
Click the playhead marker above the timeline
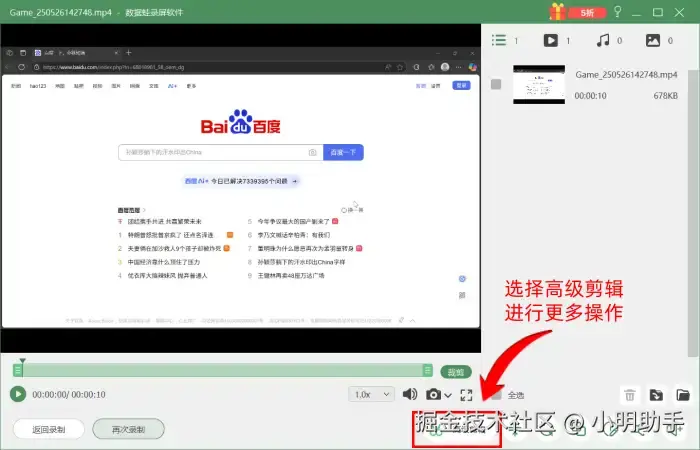click(x=22, y=361)
